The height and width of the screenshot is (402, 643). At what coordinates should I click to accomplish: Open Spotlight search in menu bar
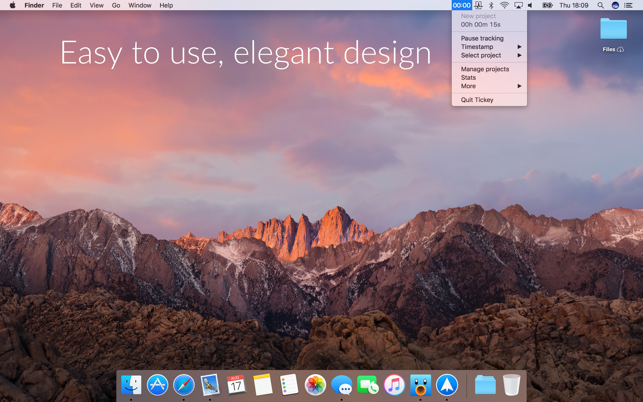pyautogui.click(x=600, y=5)
